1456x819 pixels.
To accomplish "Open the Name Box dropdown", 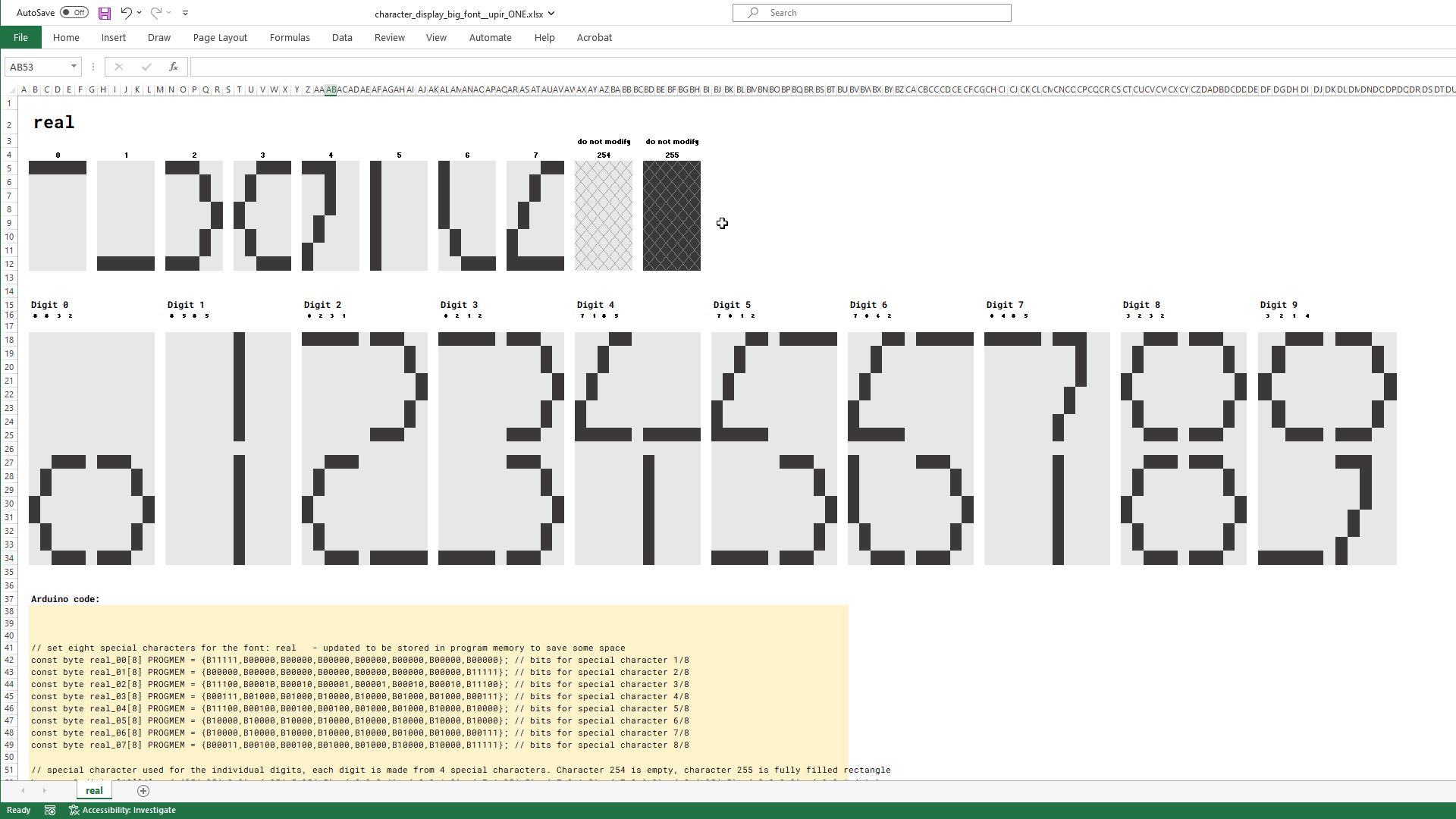I will point(73,67).
